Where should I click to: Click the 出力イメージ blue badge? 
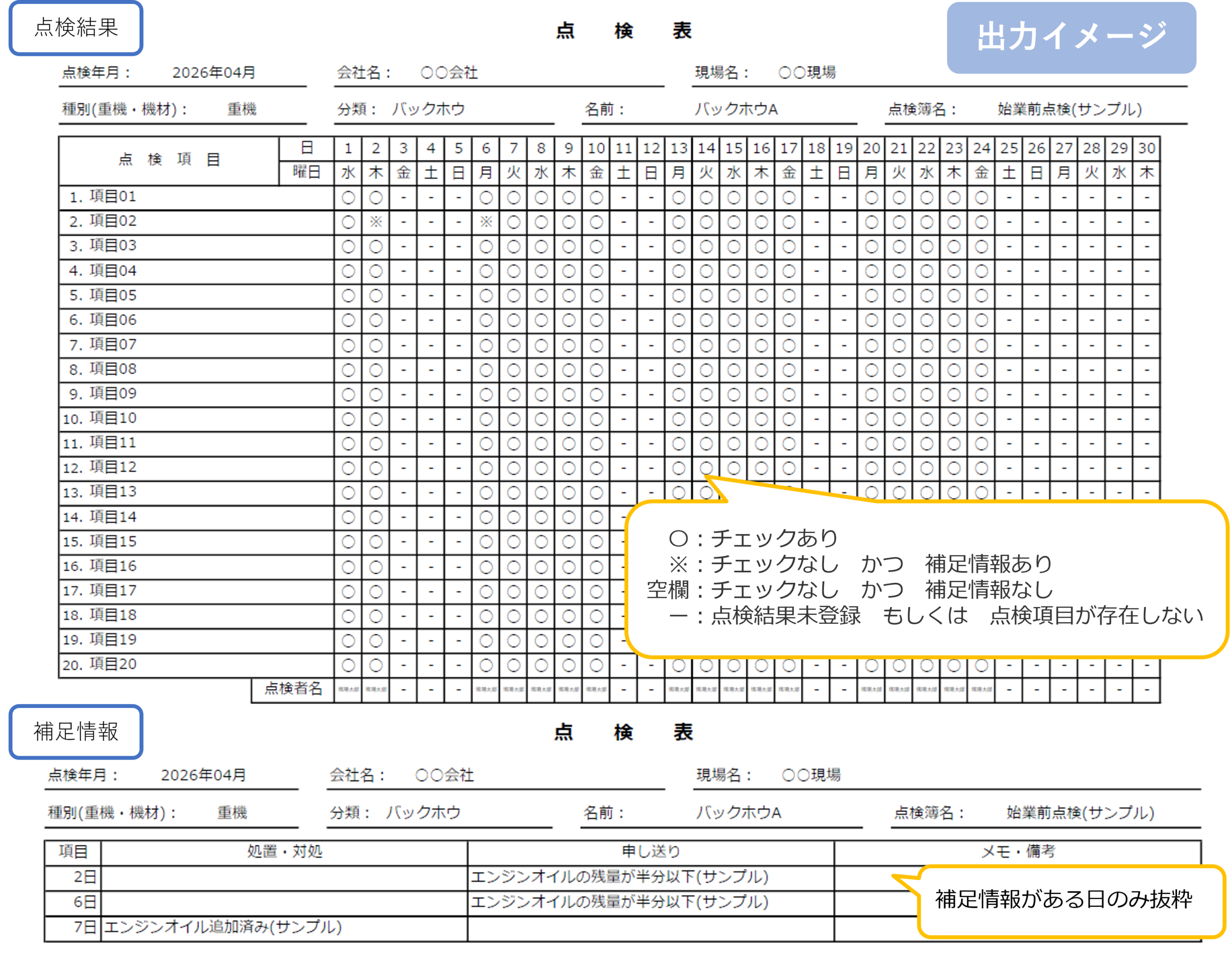point(1071,37)
